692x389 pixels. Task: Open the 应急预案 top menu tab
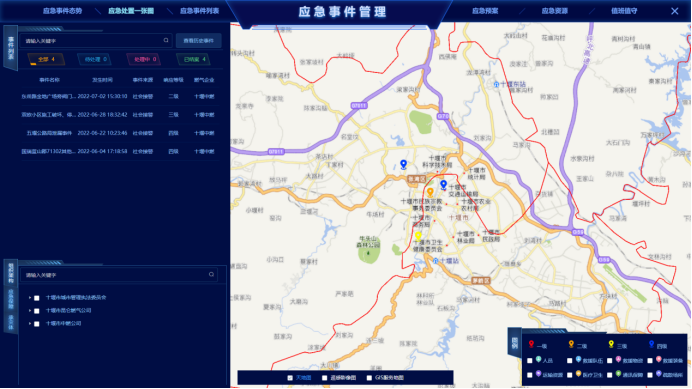(x=485, y=11)
